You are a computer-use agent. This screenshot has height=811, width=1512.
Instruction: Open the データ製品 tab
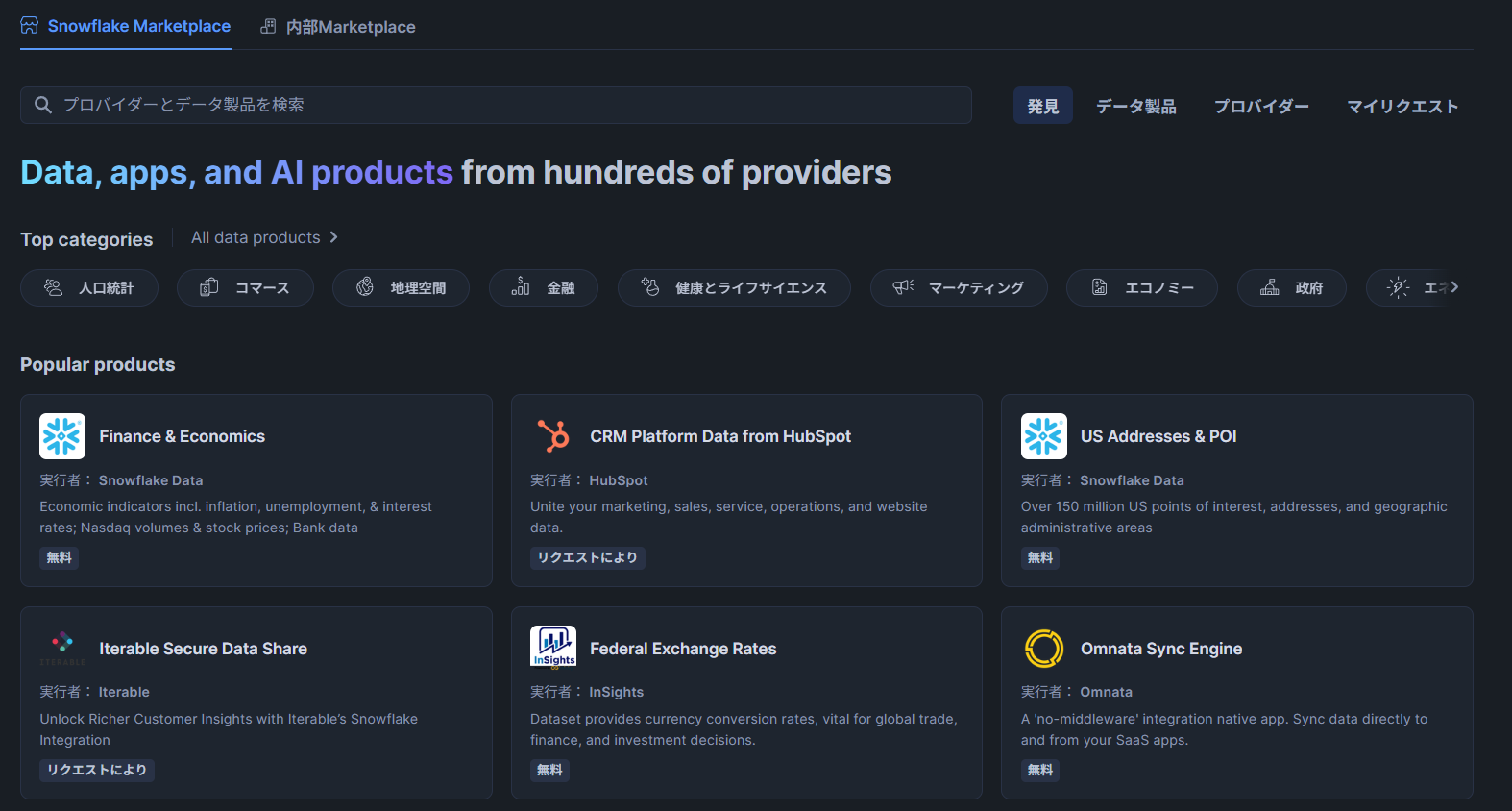(x=1136, y=106)
